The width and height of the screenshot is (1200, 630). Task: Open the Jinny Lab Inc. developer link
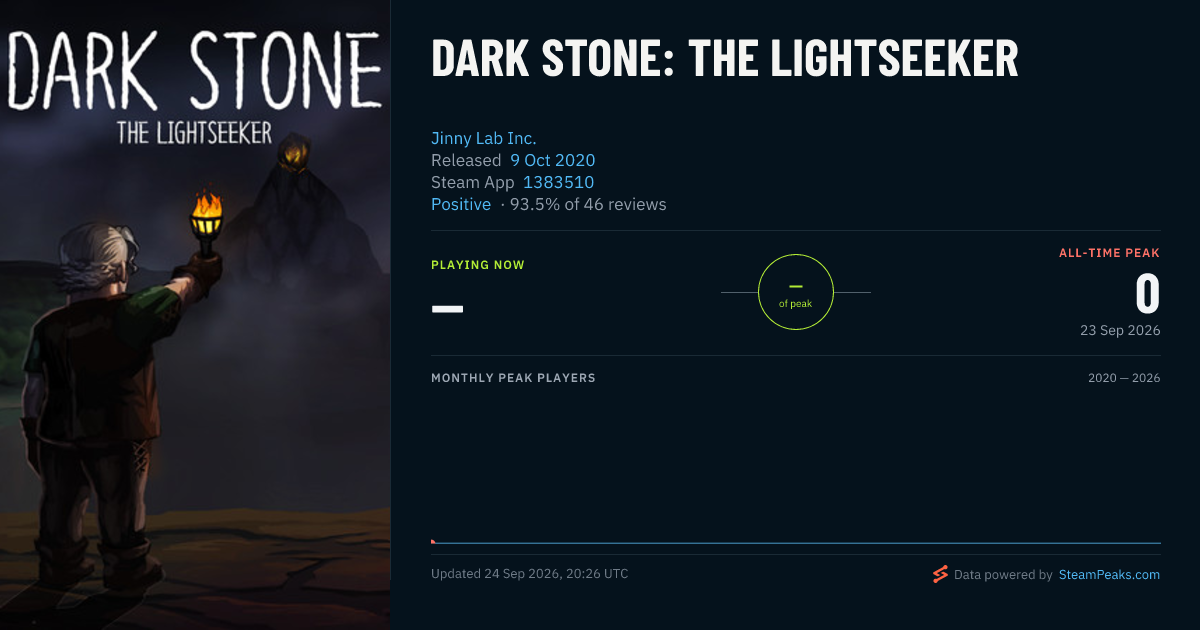484,138
